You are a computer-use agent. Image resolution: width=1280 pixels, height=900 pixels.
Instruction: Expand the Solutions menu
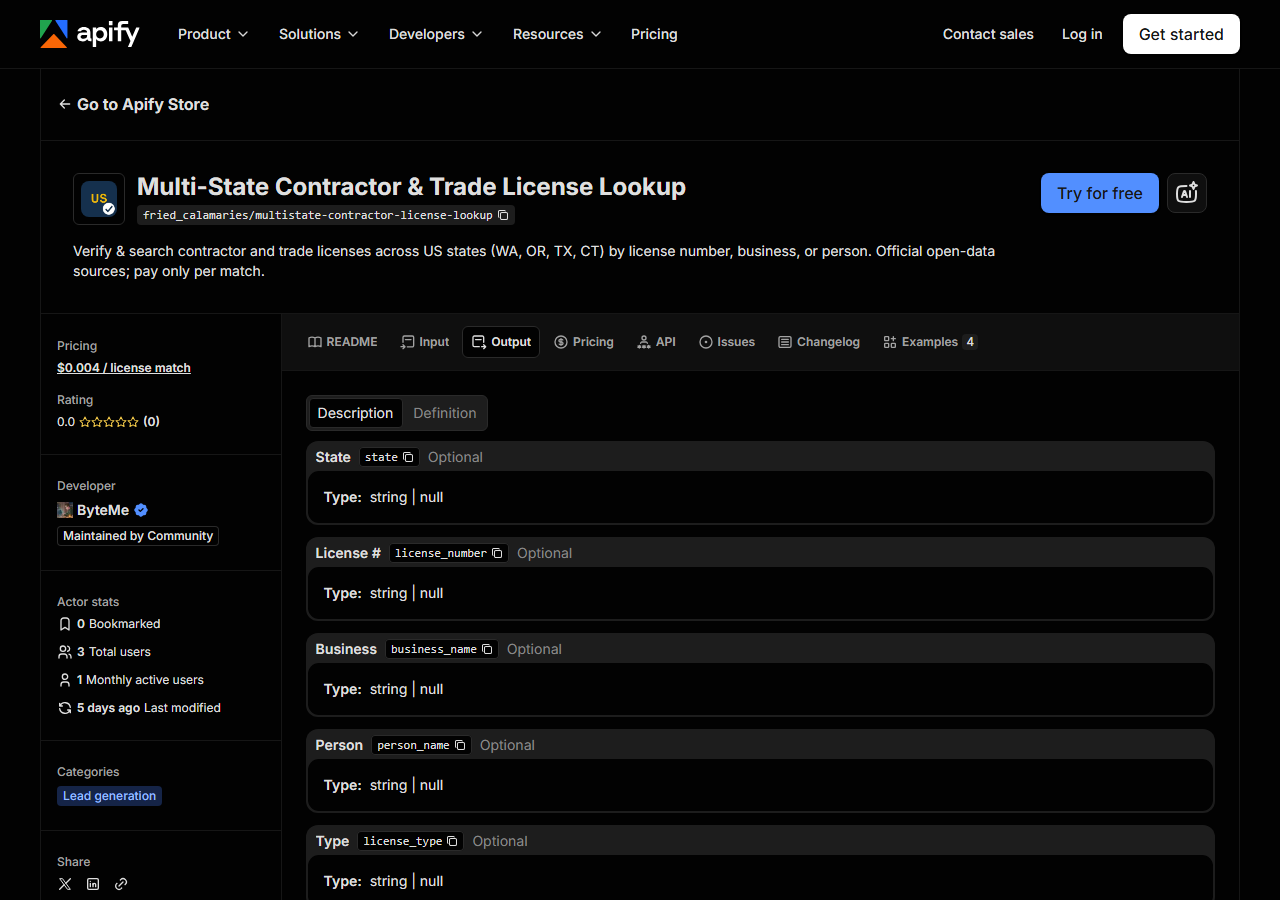pos(318,34)
